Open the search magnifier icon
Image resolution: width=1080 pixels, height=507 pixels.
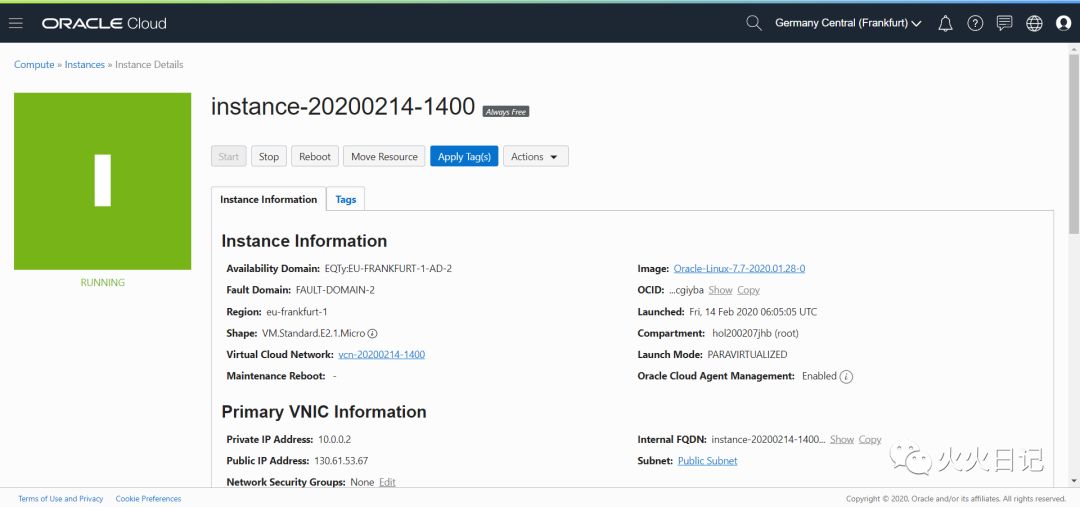(754, 23)
